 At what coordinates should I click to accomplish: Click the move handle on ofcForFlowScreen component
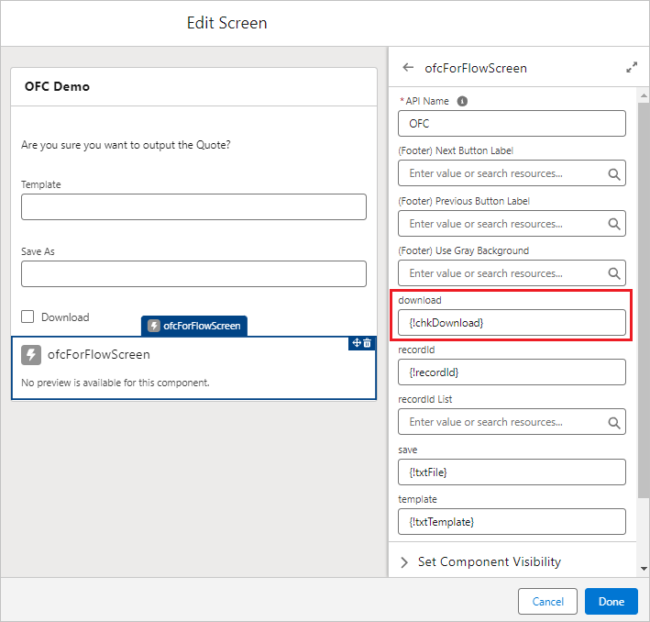(357, 343)
